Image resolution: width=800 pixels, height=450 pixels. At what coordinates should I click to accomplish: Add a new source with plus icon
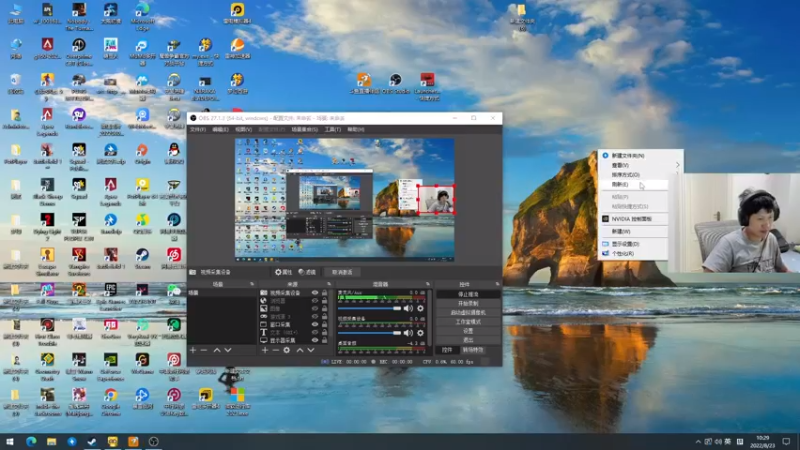click(265, 350)
